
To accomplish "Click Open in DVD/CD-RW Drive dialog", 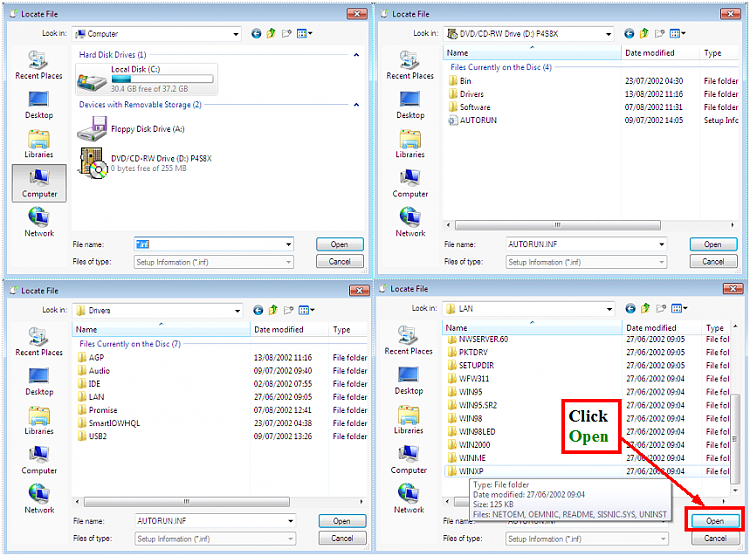I will pyautogui.click(x=713, y=244).
